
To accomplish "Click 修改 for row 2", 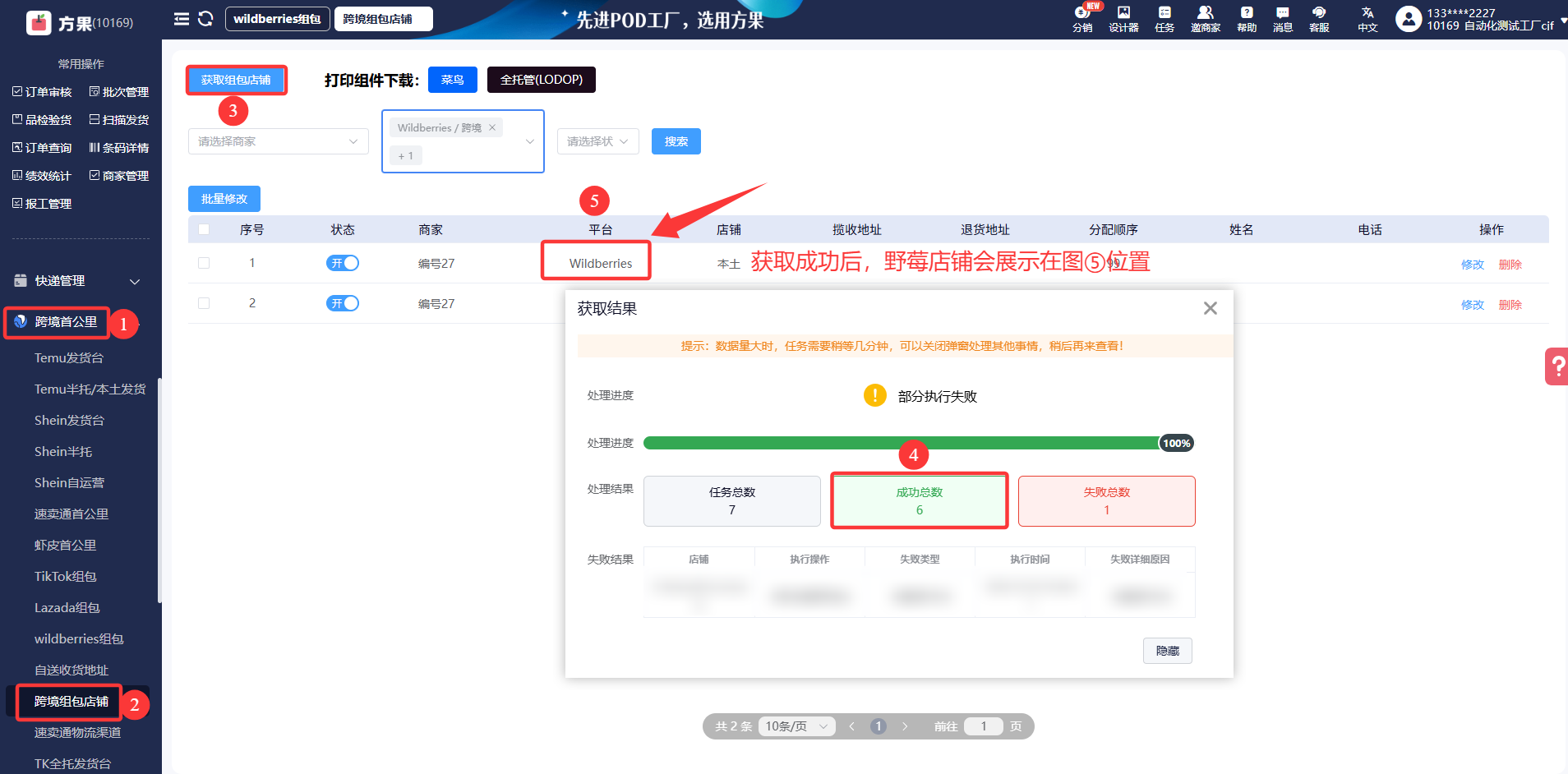I will 1473,305.
